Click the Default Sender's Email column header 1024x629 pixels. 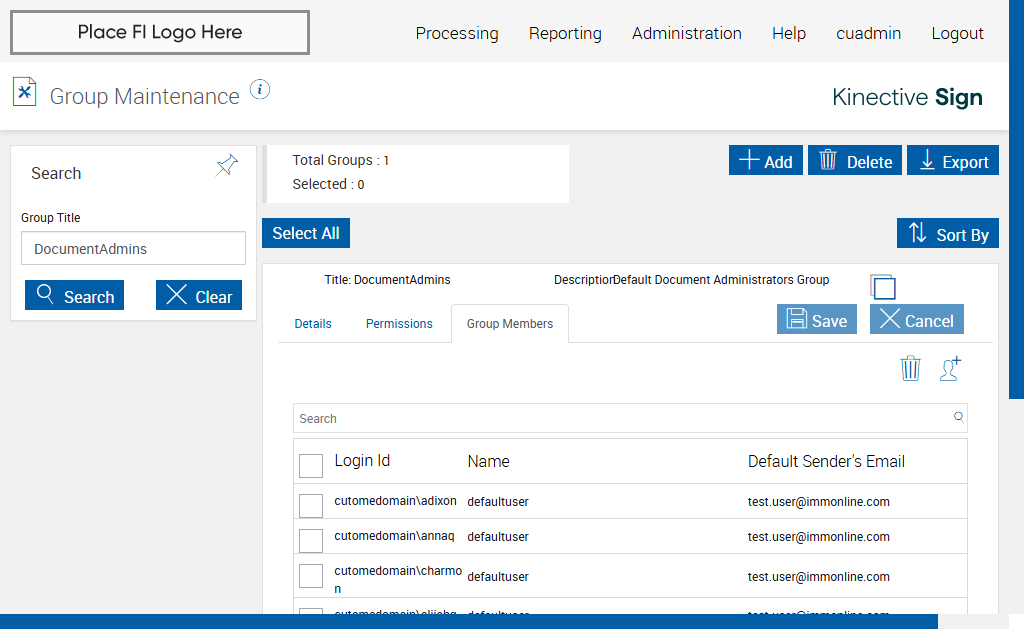pos(826,462)
